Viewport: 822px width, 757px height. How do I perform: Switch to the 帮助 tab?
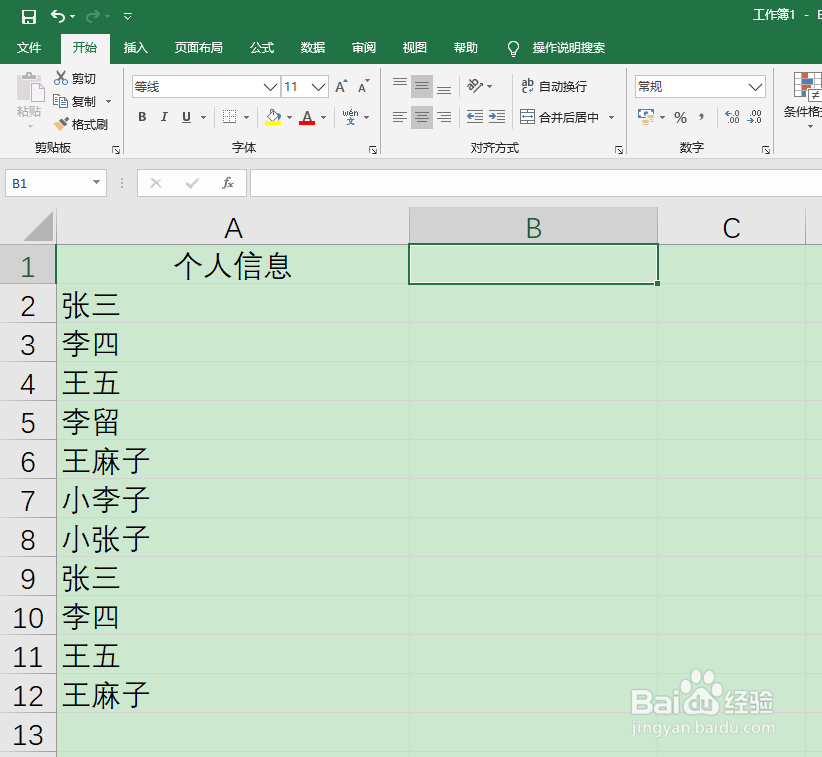[x=466, y=48]
